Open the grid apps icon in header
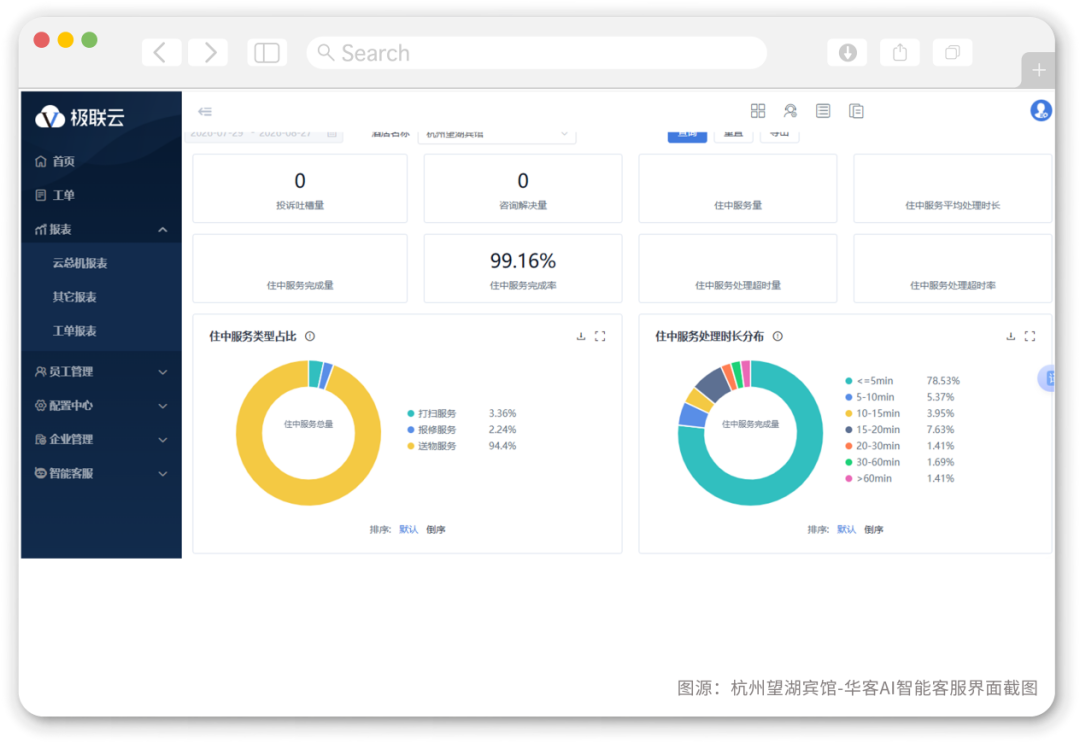 tap(758, 111)
